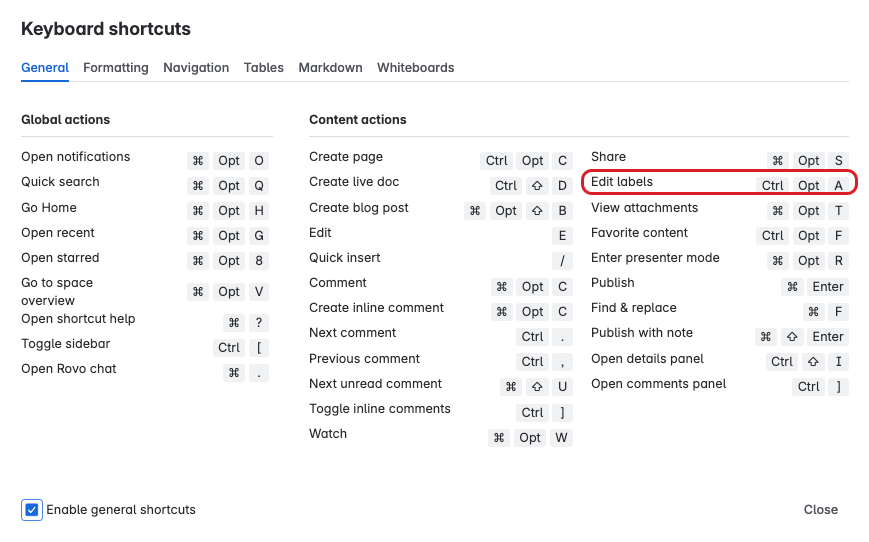
Task: Switch to the Formatting tab
Action: click(116, 68)
